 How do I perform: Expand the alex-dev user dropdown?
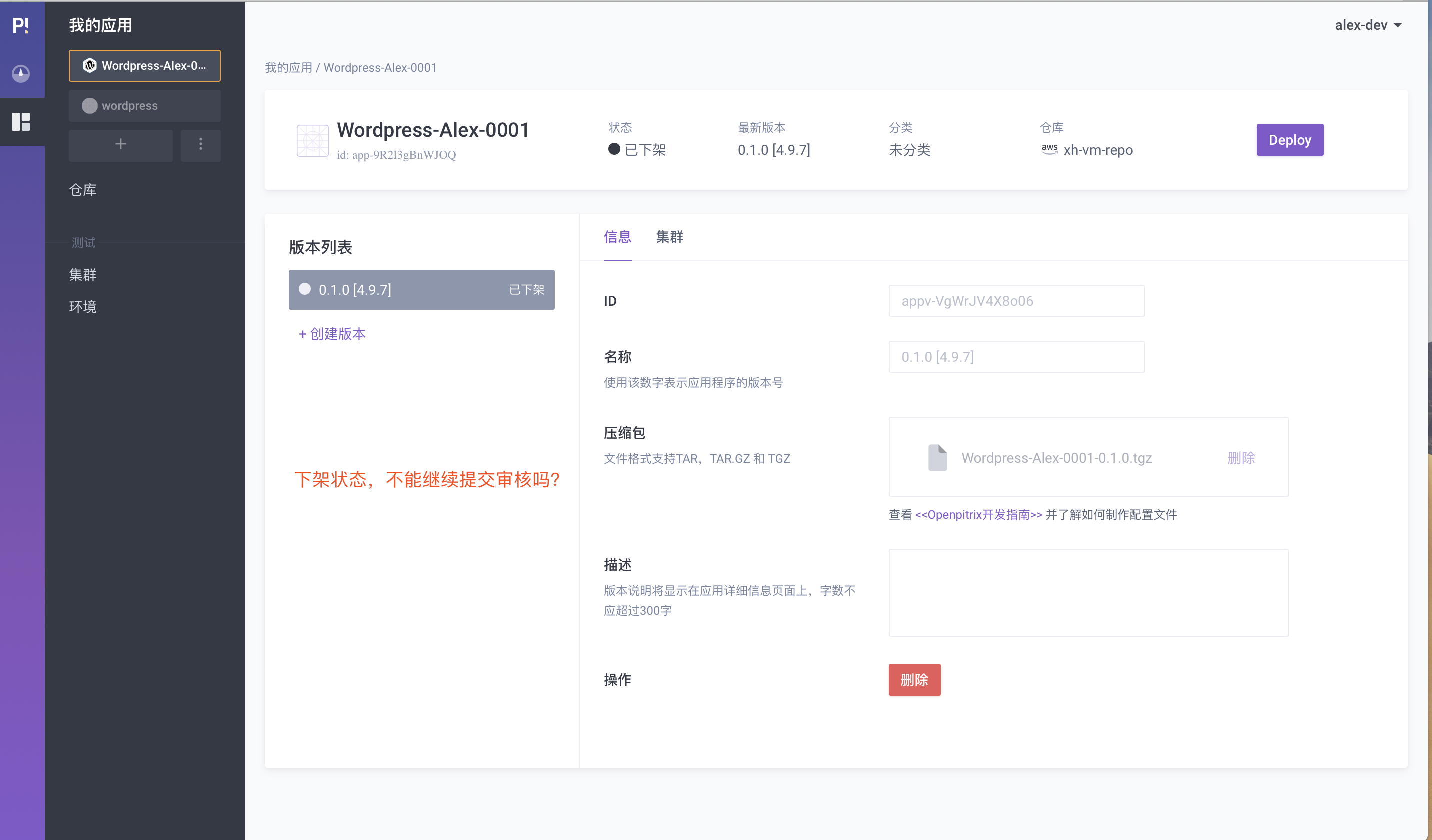1368,25
